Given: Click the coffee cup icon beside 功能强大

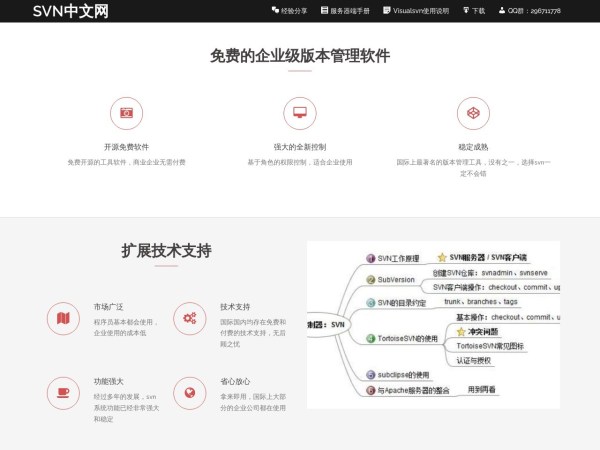Looking at the screenshot, I should pos(63,393).
